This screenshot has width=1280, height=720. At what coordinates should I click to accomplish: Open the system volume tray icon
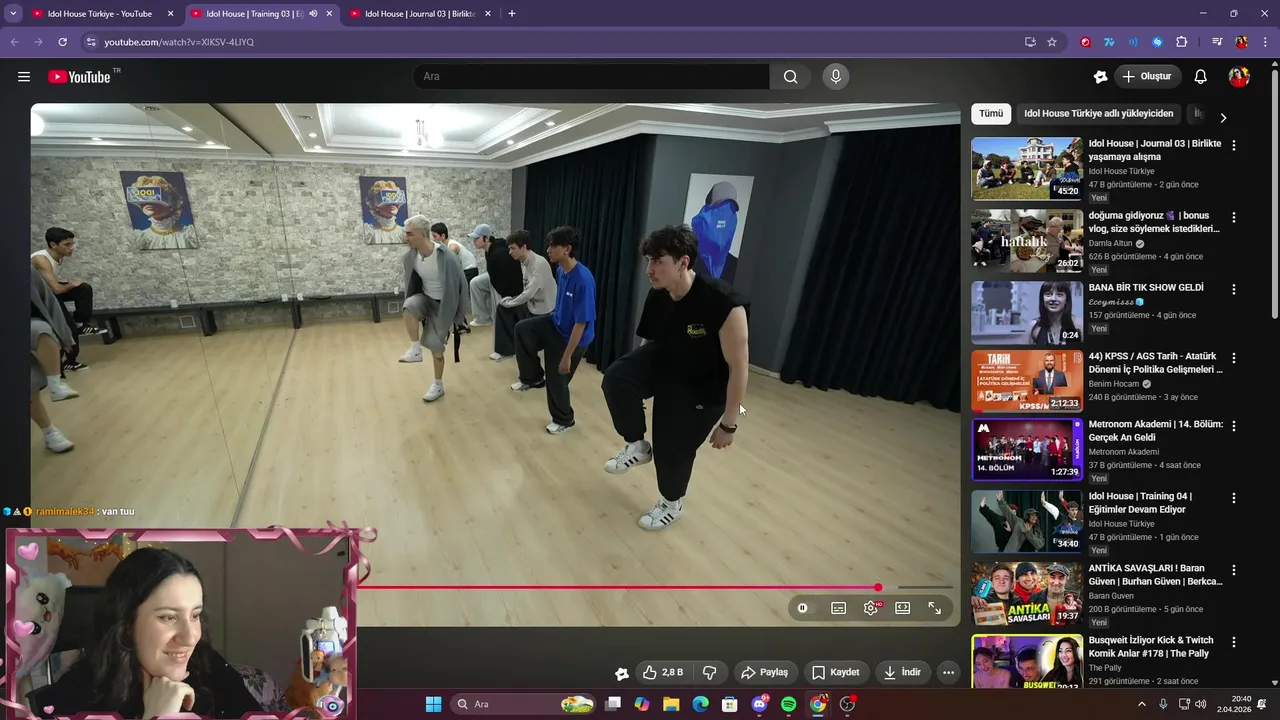[x=1200, y=704]
